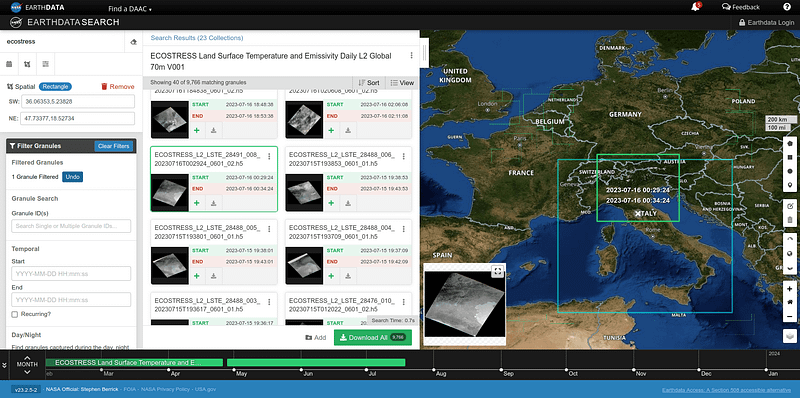This screenshot has height=398, width=800.
Task: Collapse the timeline with double chevron
Action: (x=5, y=365)
